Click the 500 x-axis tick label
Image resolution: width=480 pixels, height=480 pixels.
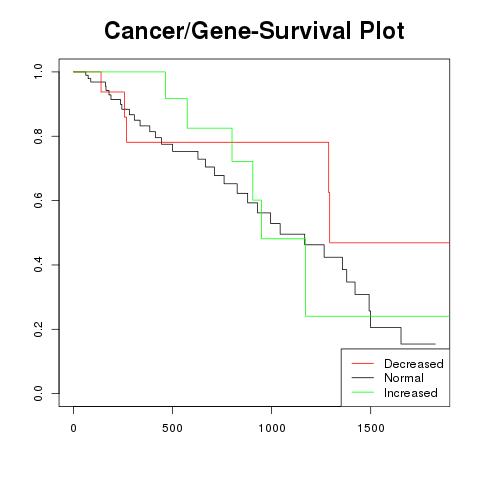click(x=172, y=428)
